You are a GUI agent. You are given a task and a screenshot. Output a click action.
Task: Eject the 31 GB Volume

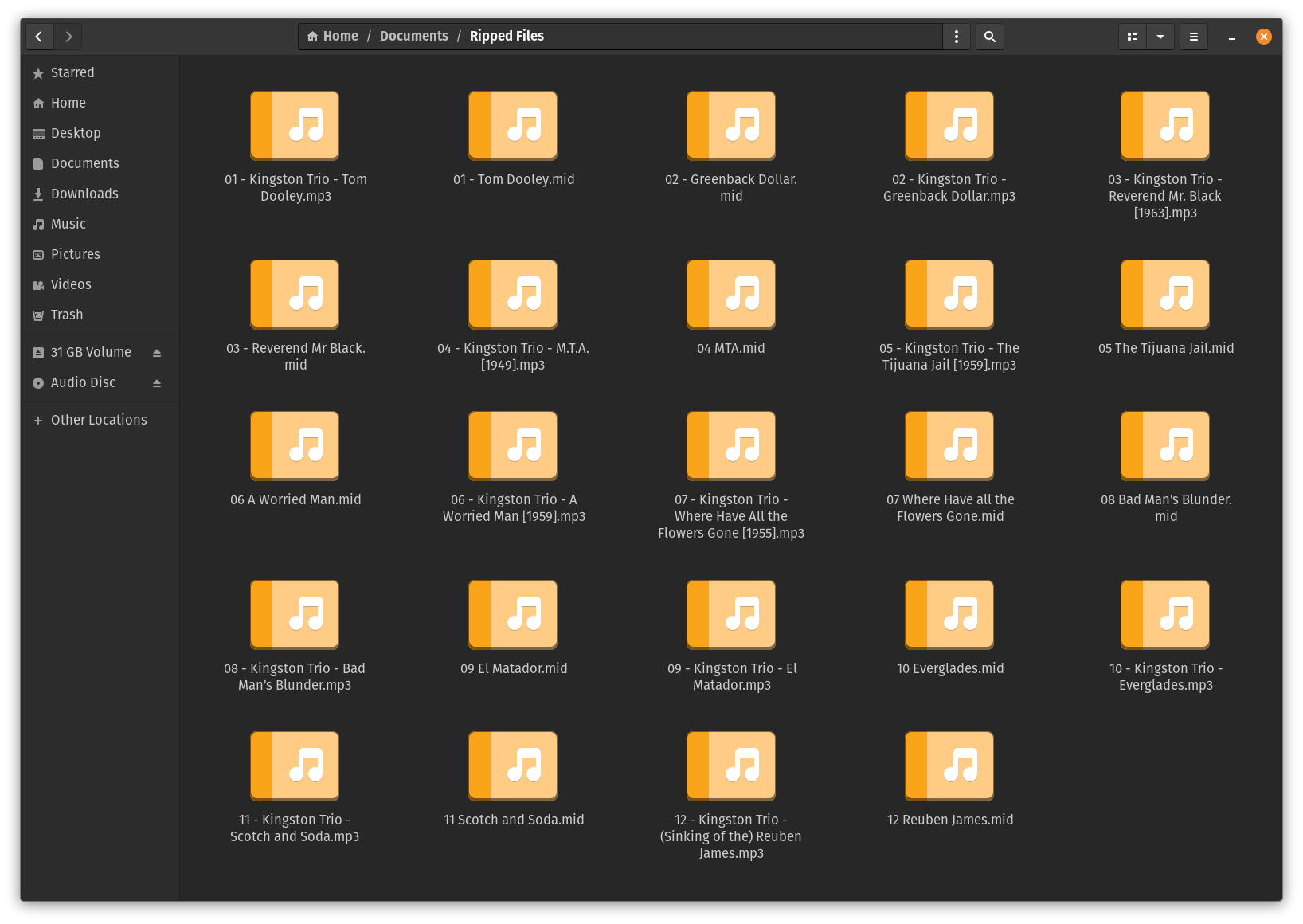pos(157,353)
